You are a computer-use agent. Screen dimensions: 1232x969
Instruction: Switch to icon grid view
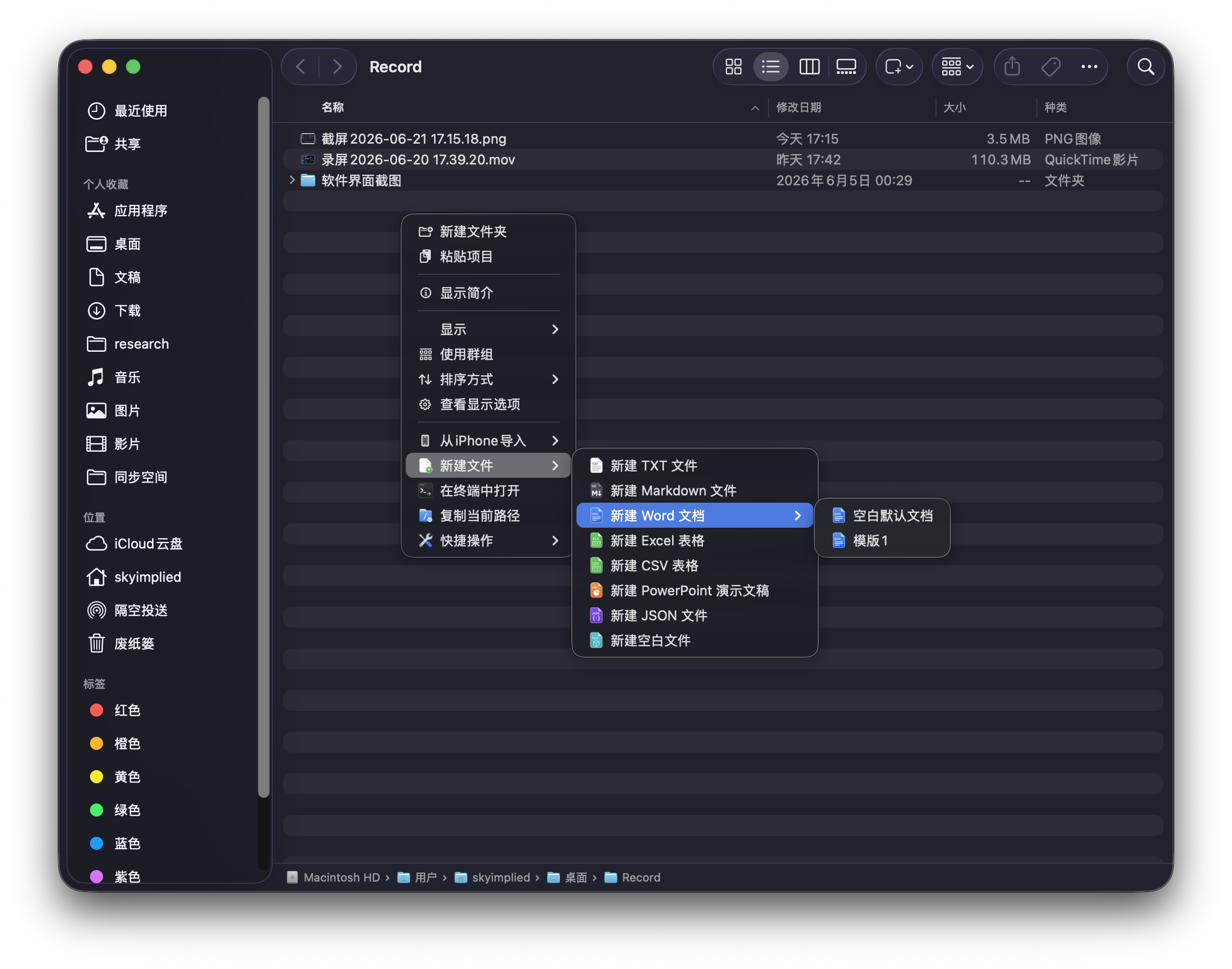point(734,67)
